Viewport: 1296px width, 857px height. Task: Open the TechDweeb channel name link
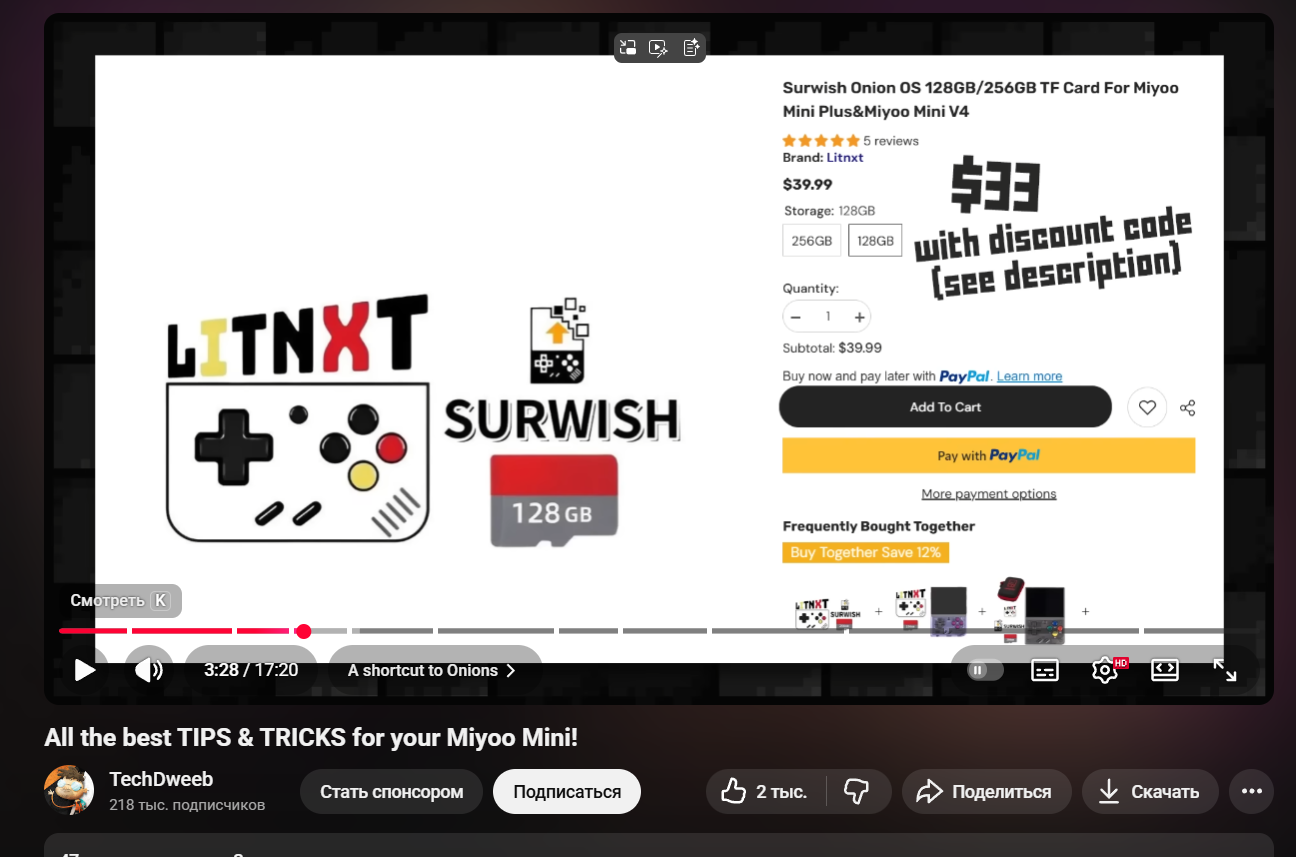(x=161, y=780)
